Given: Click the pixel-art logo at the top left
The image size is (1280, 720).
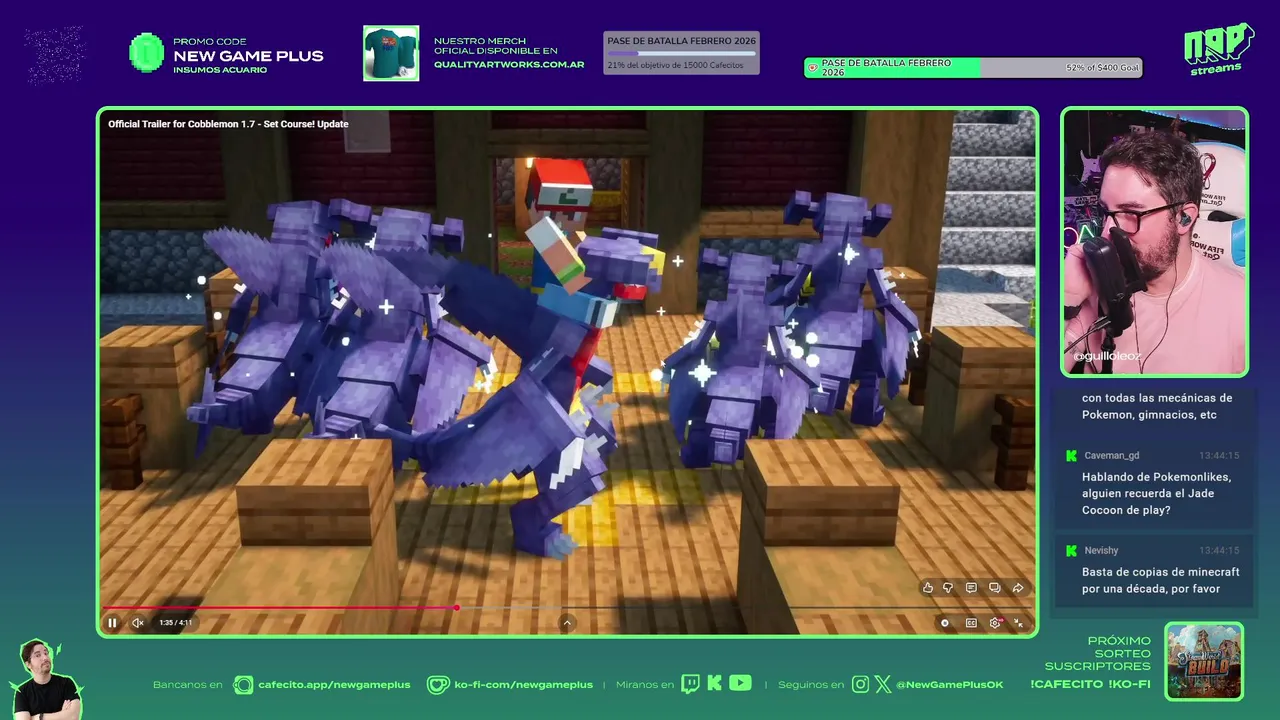Looking at the screenshot, I should [x=54, y=54].
